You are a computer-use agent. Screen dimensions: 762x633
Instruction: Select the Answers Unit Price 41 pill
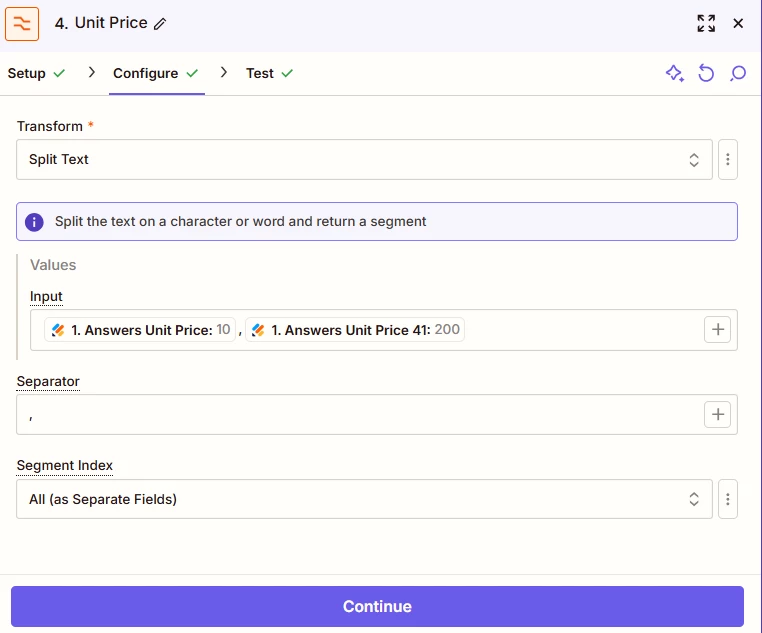click(x=355, y=330)
